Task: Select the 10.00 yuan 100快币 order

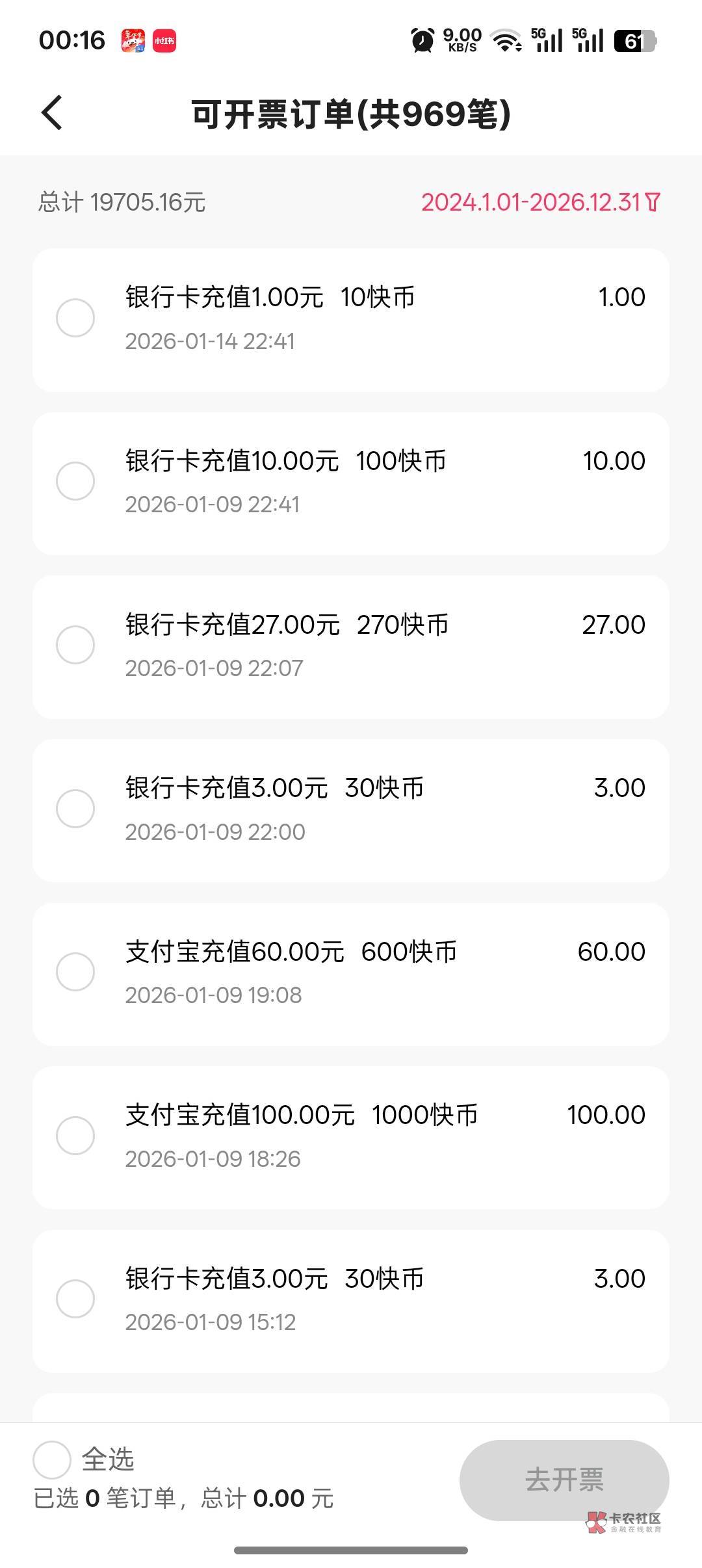Action: pos(75,481)
